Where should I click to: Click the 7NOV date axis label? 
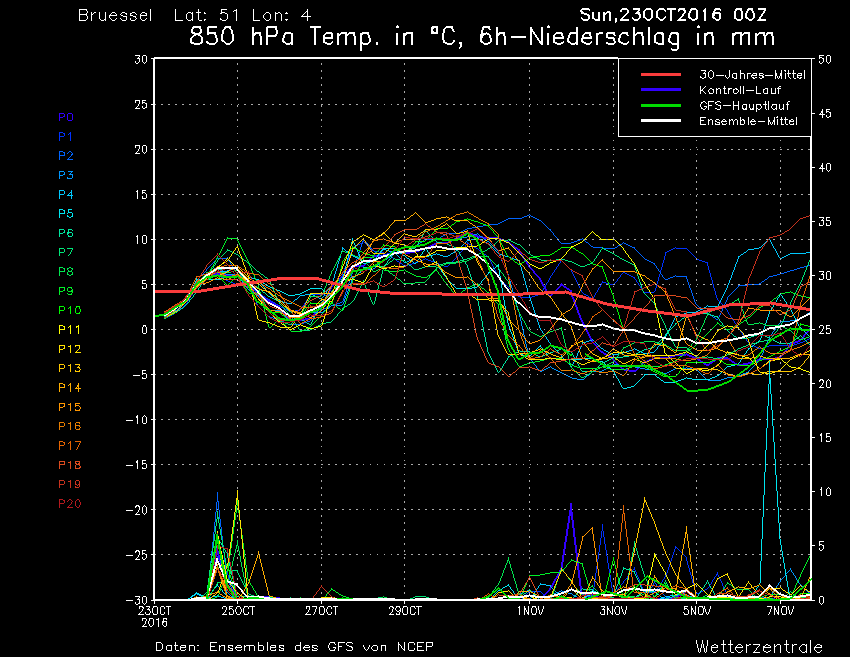coord(781,611)
